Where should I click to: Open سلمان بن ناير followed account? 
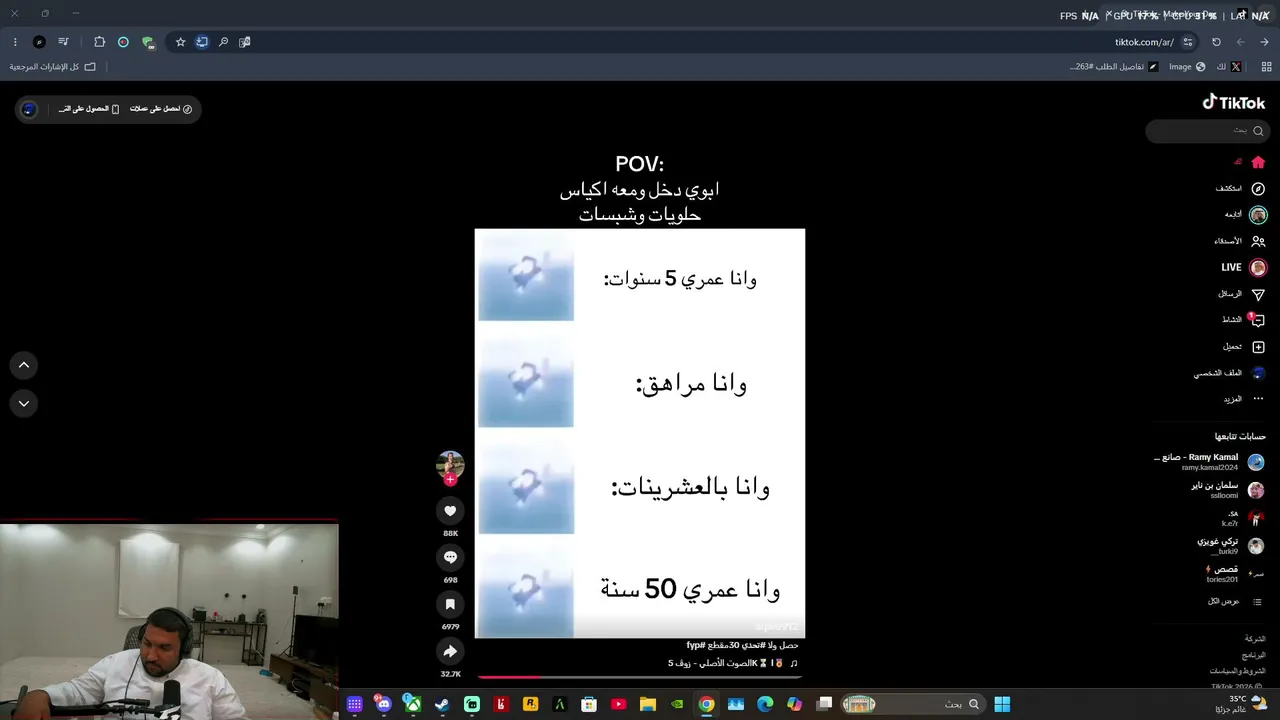point(1228,490)
